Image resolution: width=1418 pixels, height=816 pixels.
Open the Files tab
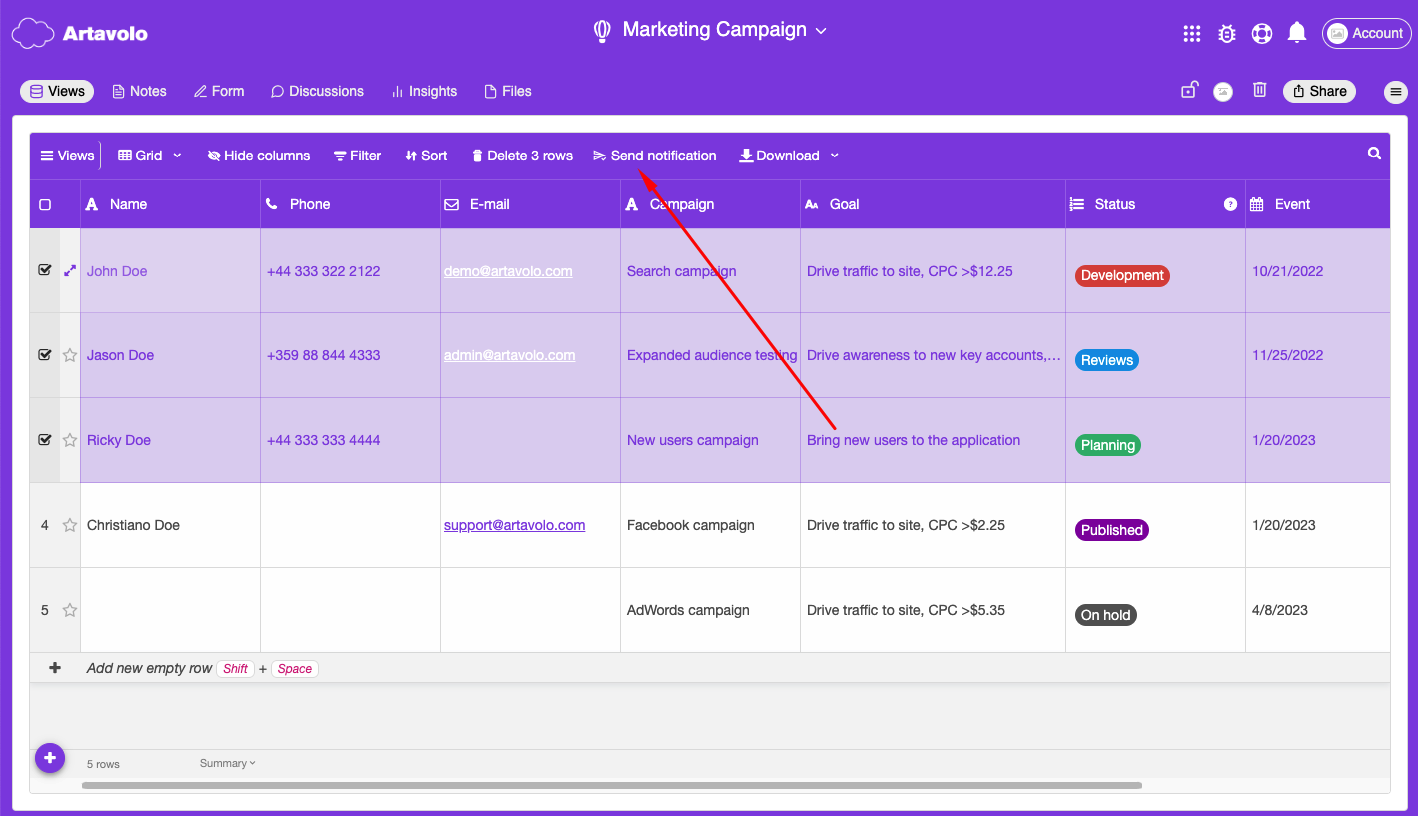508,91
